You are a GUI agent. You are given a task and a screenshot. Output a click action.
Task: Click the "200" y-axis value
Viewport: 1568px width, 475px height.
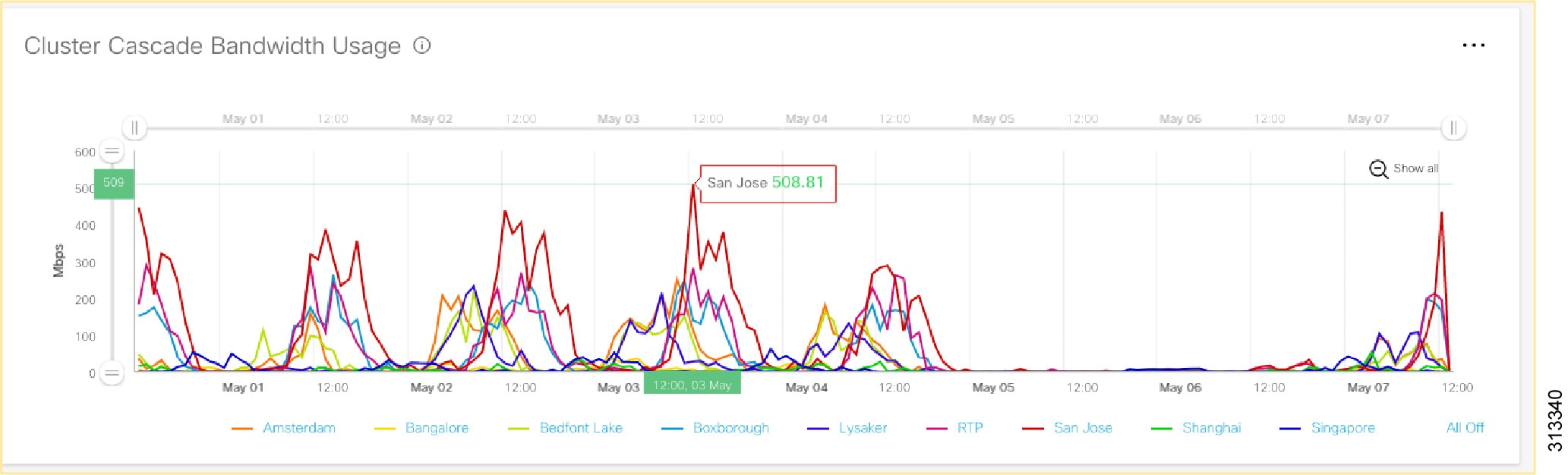[x=85, y=300]
